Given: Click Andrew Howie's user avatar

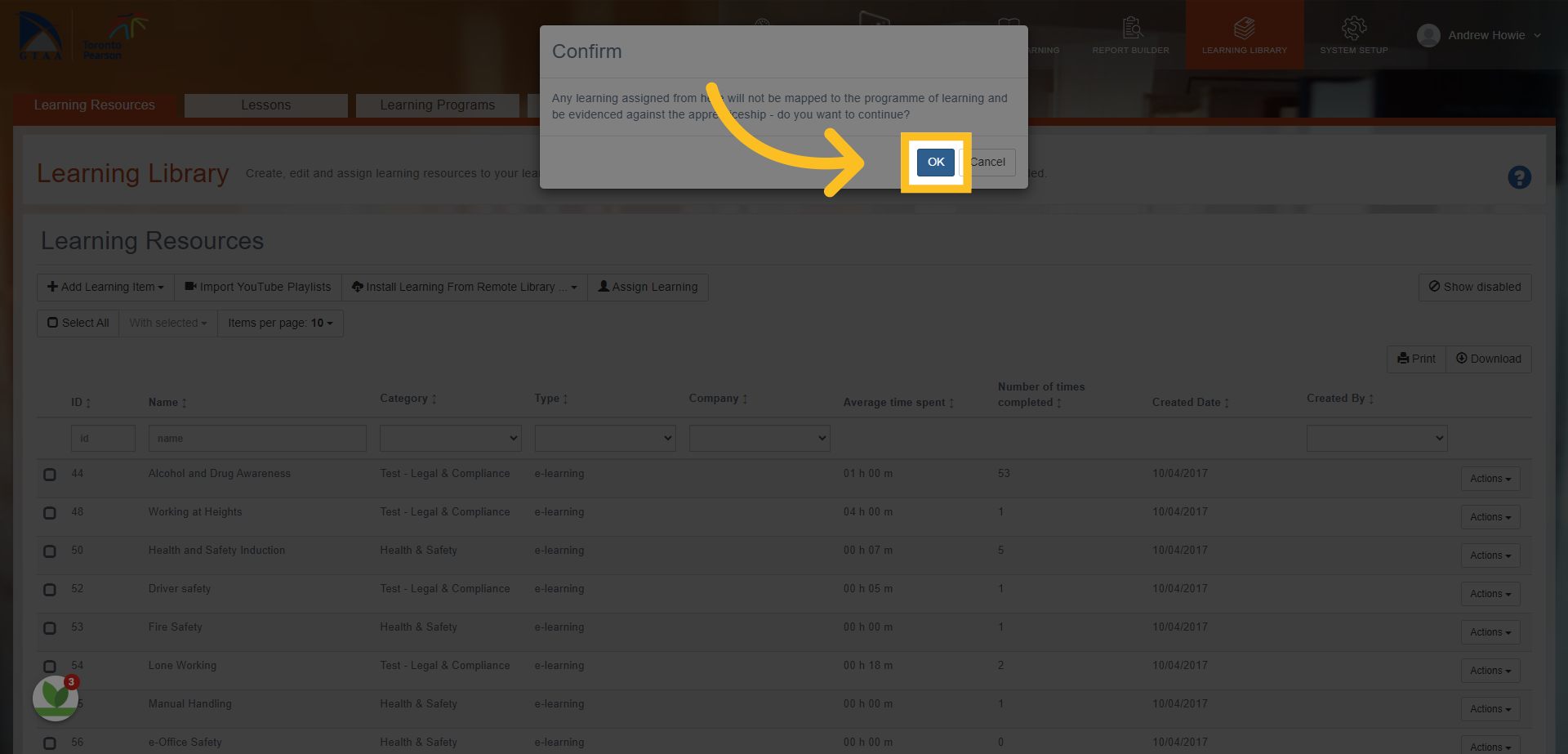Looking at the screenshot, I should tap(1428, 35).
